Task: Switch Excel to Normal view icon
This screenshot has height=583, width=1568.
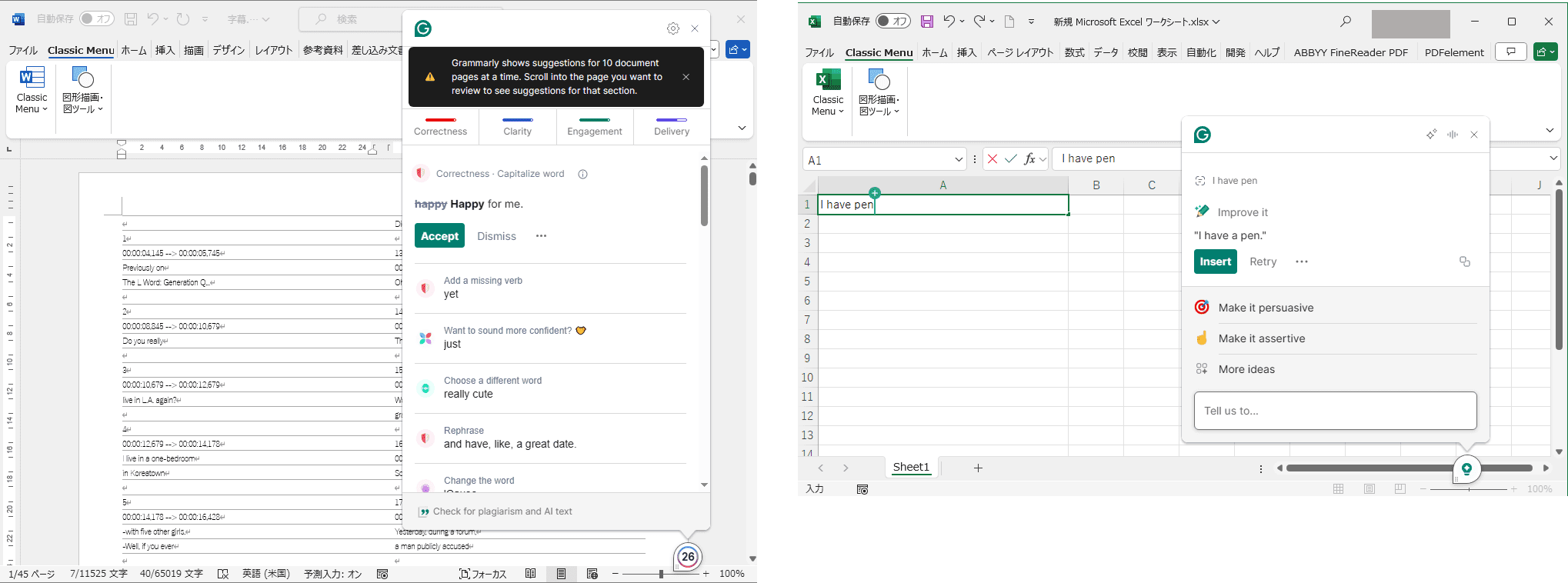Action: 1339,489
